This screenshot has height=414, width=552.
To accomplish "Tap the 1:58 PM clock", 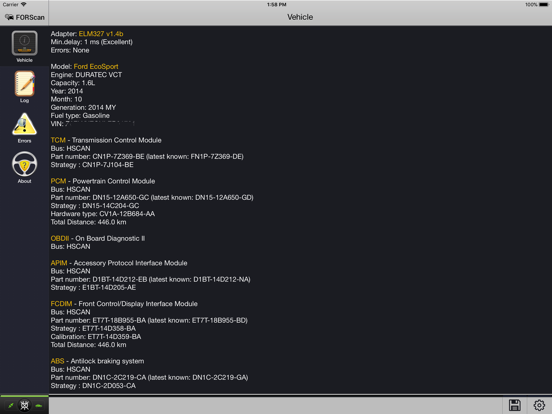I will (277, 5).
